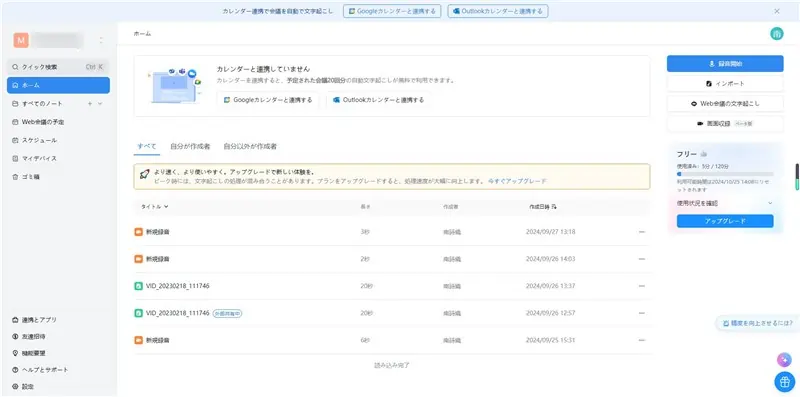Open the more menu for the 2024/09/26 12:57 row
The height and width of the screenshot is (397, 800).
[642, 313]
